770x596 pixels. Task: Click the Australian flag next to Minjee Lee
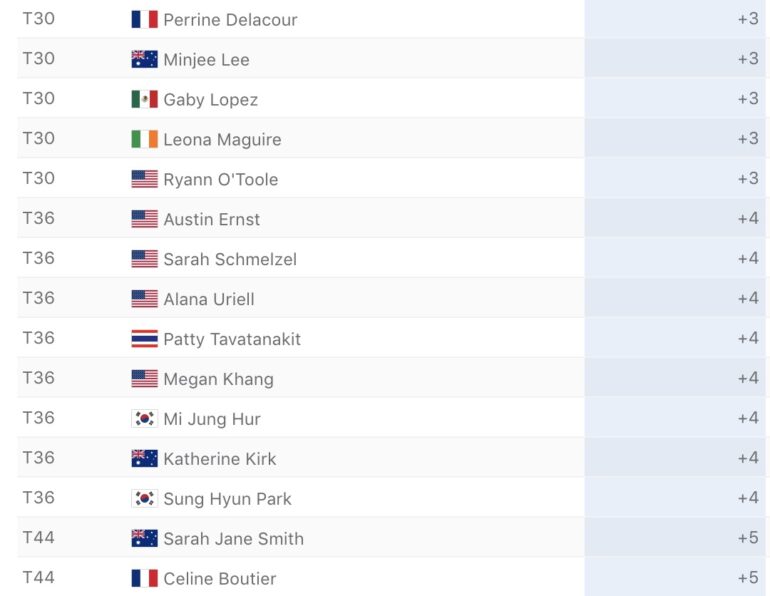tap(144, 59)
